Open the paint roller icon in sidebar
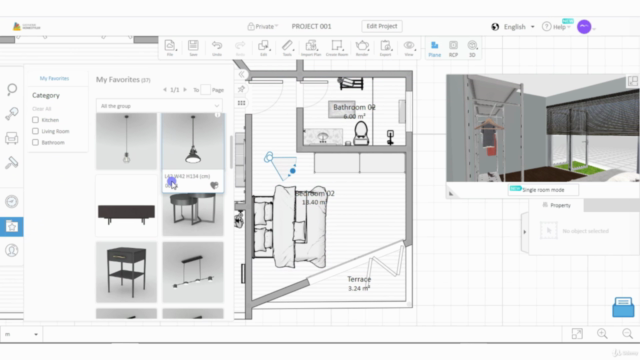The height and width of the screenshot is (360, 640). pos(12,162)
